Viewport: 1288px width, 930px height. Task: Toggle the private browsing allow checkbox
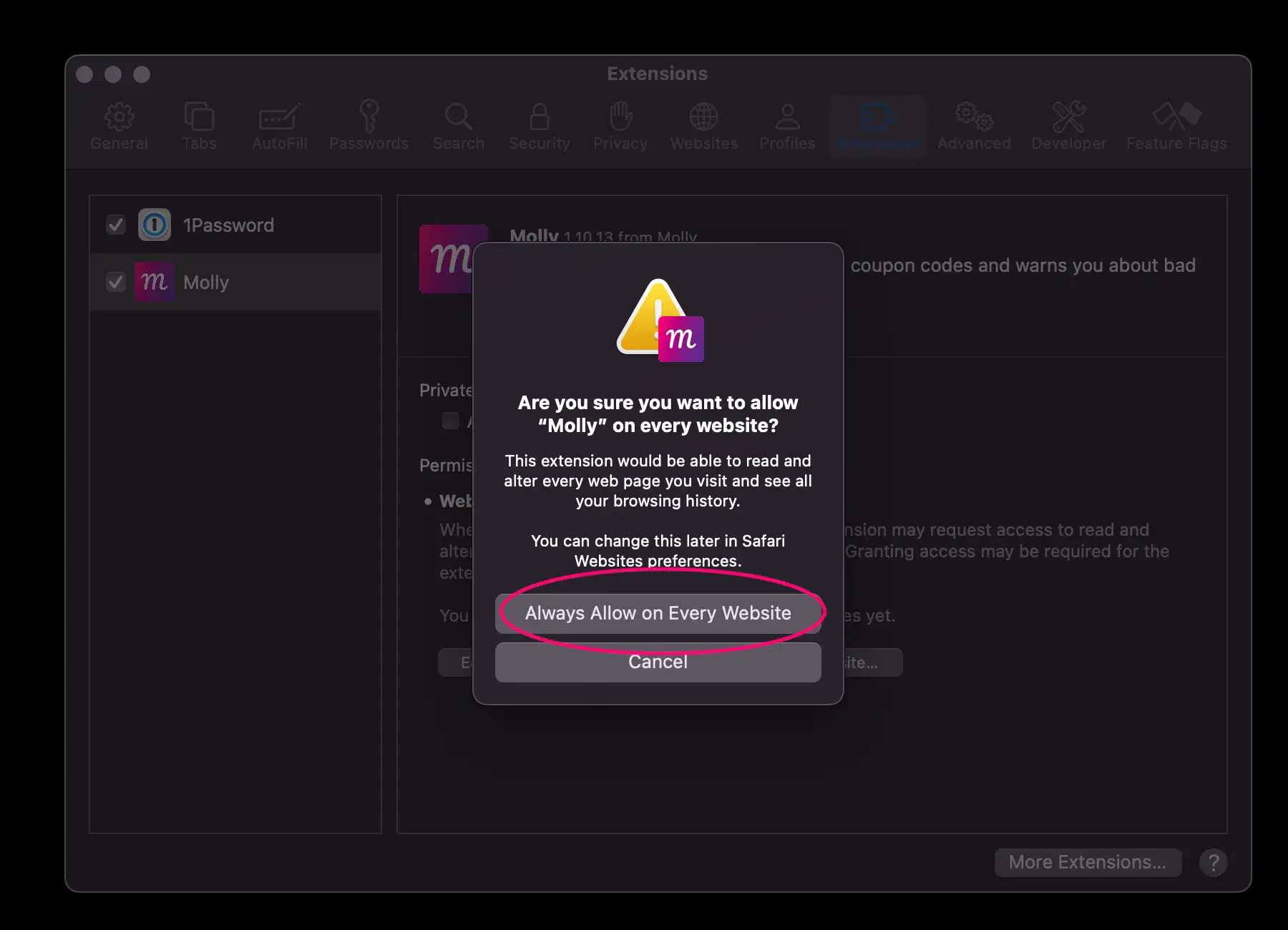[x=451, y=421]
